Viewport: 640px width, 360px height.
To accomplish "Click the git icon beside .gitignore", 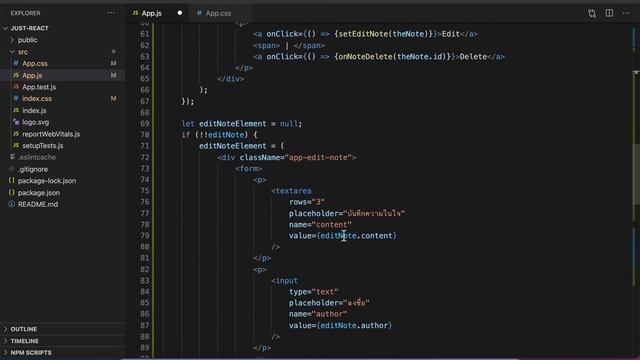I will tap(11, 169).
